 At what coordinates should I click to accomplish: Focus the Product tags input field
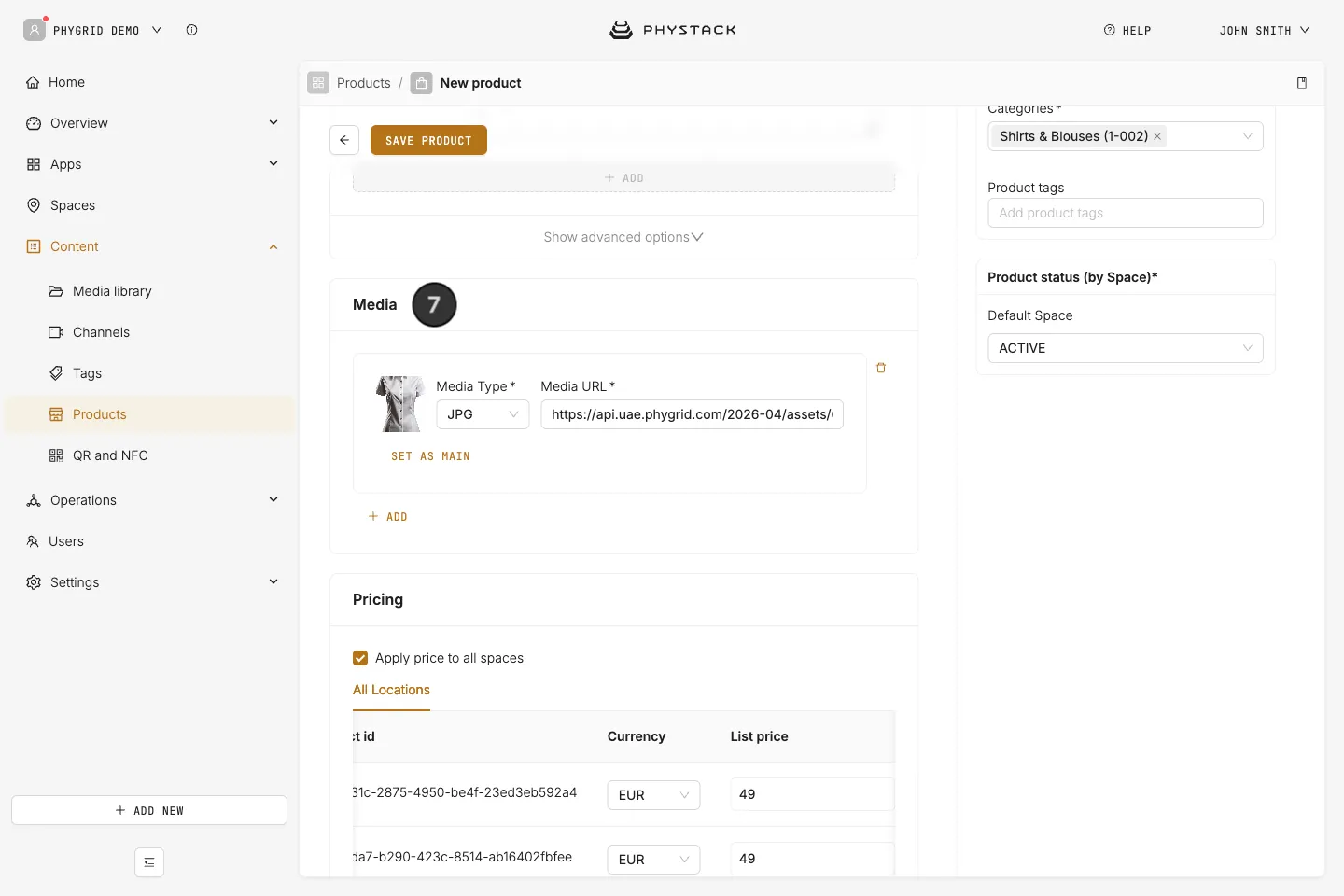[x=1126, y=213]
